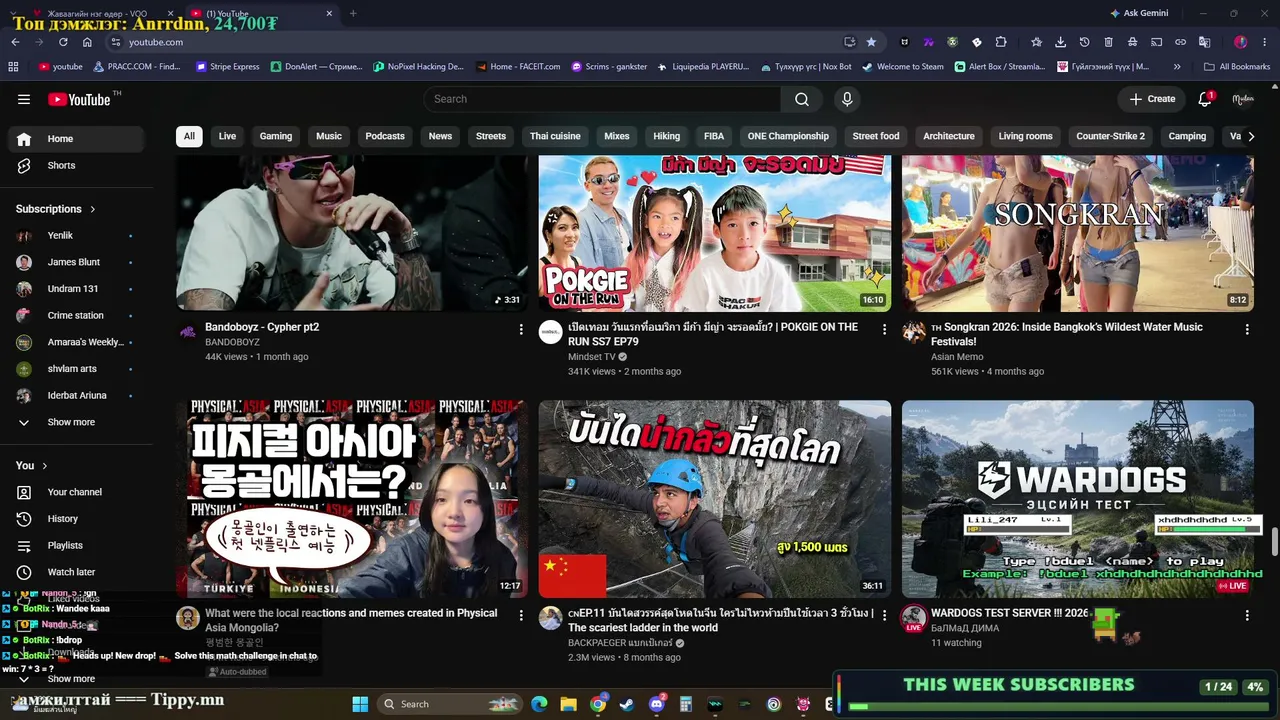
Task: Reload the page in Chrome
Action: click(x=63, y=42)
